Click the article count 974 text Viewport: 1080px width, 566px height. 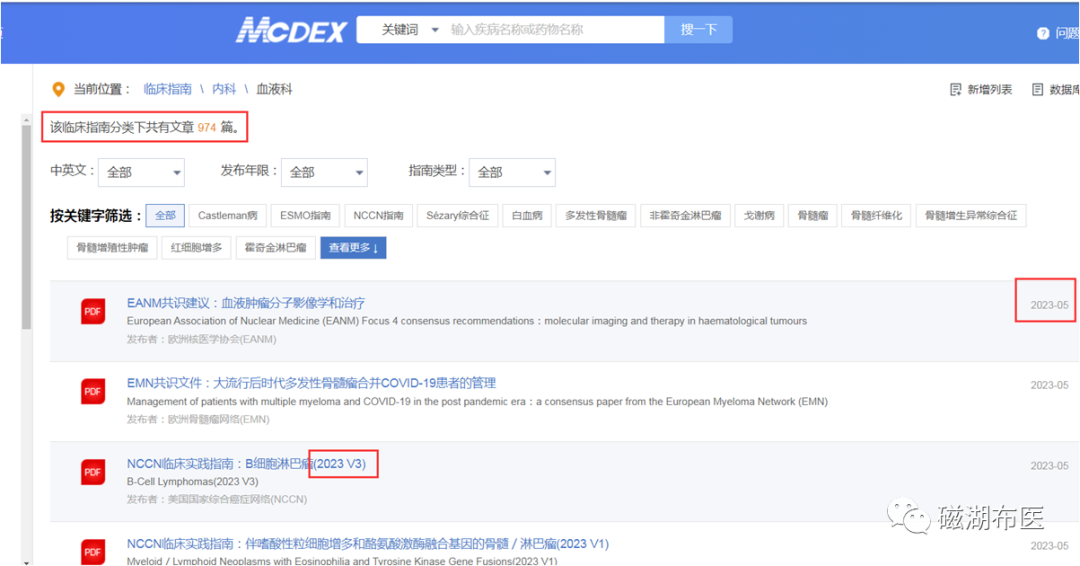tap(207, 127)
